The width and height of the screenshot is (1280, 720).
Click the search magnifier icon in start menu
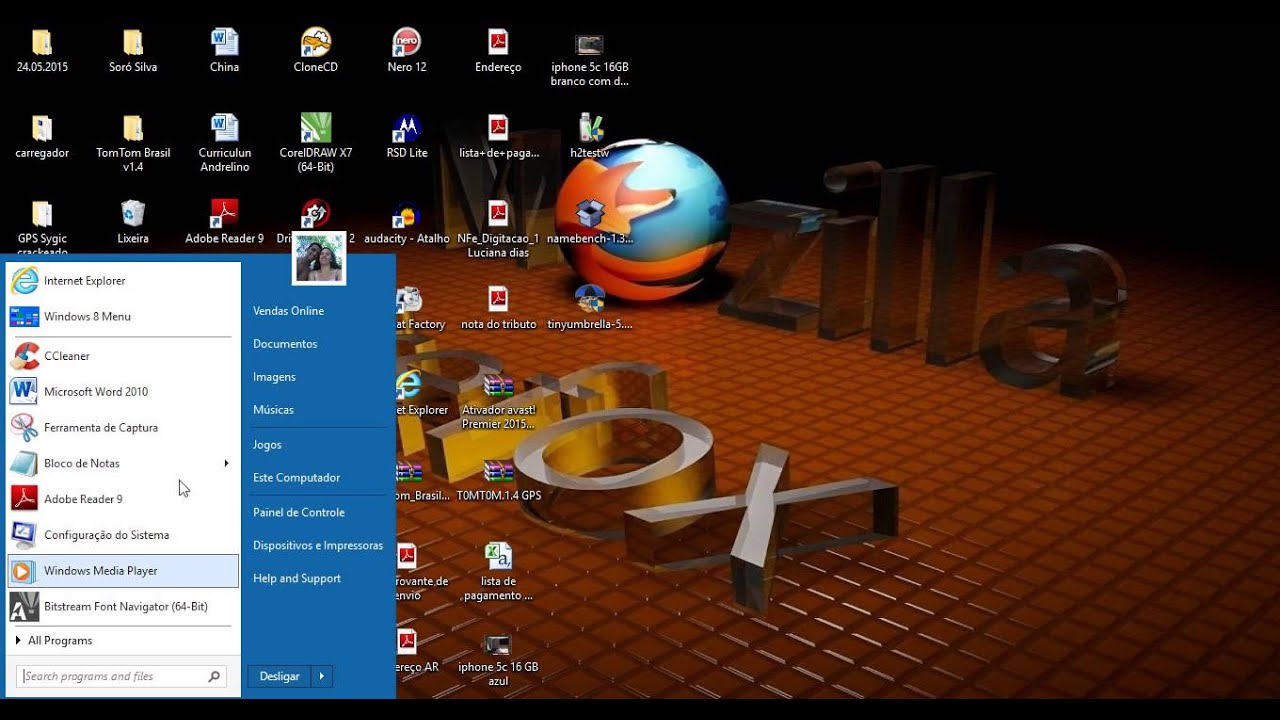214,677
